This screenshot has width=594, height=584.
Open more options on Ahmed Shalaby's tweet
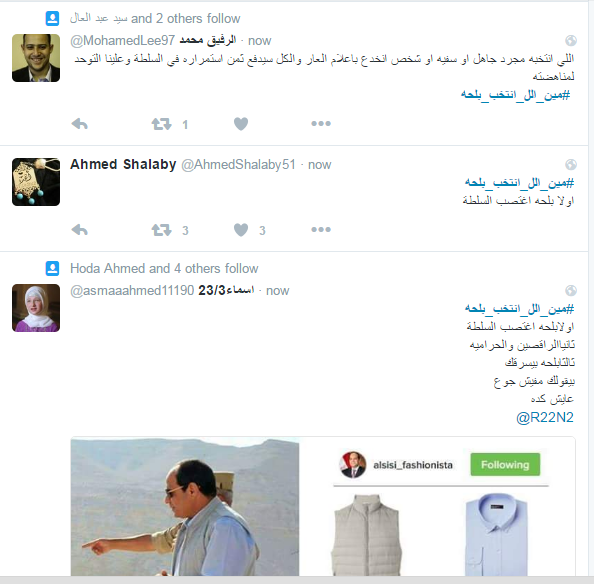pos(321,230)
